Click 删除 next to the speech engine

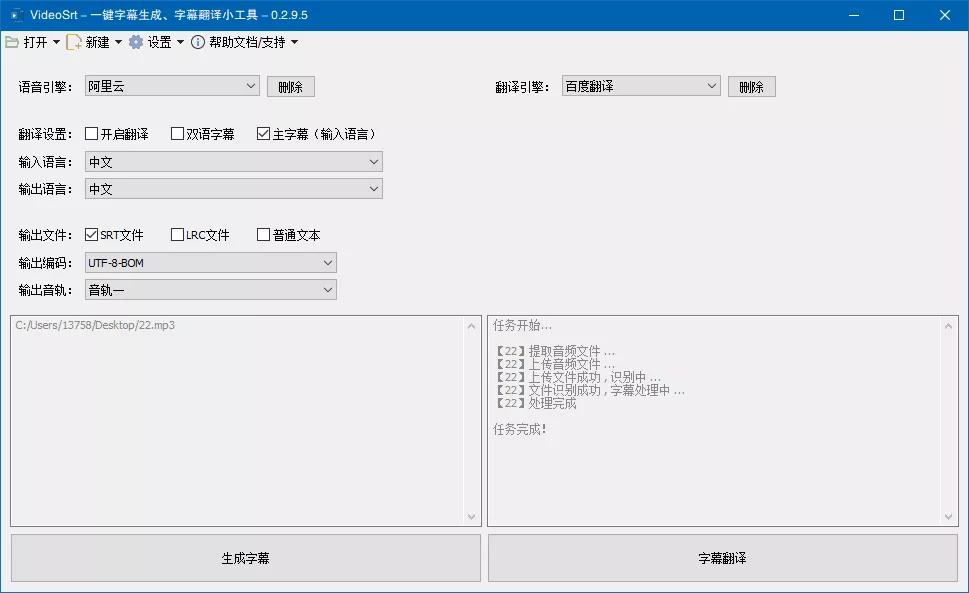[290, 86]
